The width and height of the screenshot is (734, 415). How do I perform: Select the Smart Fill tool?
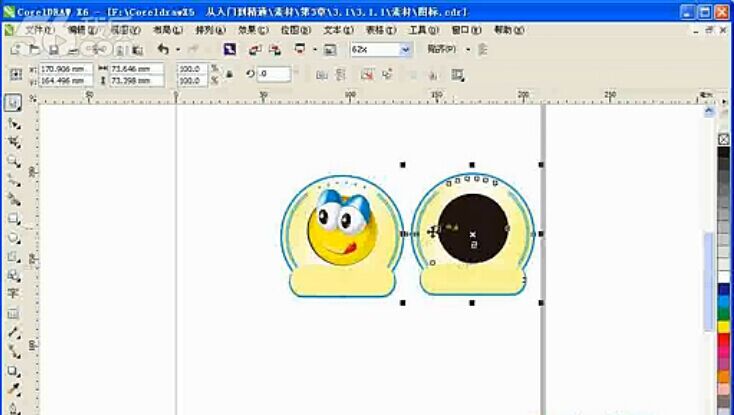[x=14, y=200]
